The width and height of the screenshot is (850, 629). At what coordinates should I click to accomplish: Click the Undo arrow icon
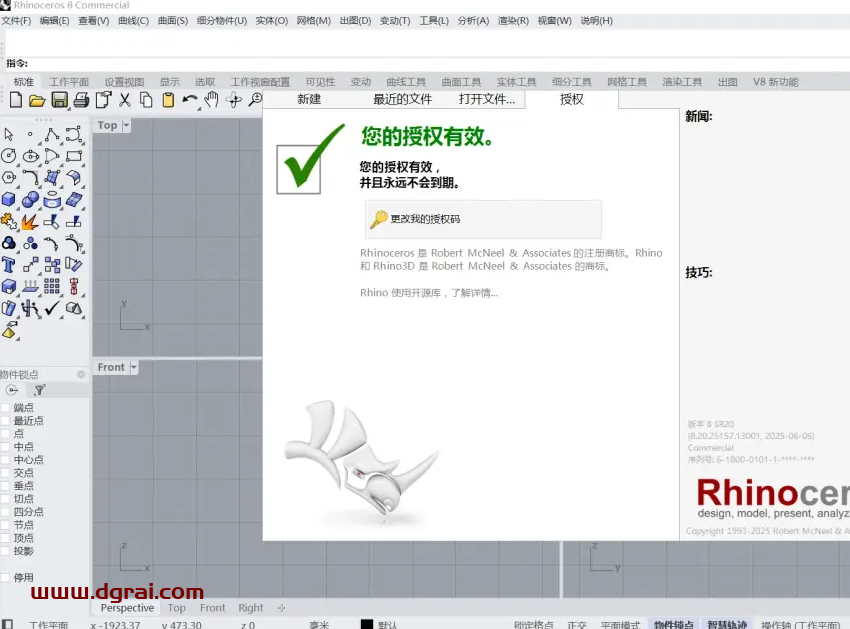[189, 100]
